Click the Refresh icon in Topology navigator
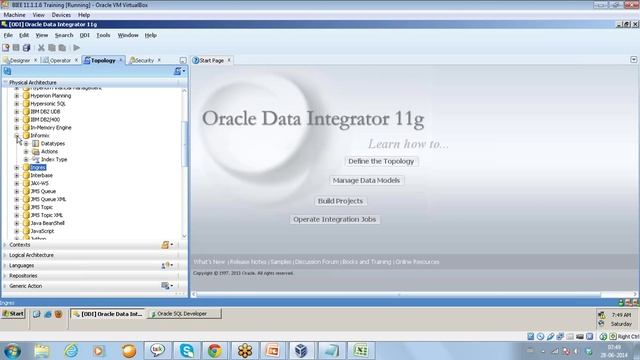Image resolution: width=640 pixels, height=360 pixels. [x=7, y=71]
